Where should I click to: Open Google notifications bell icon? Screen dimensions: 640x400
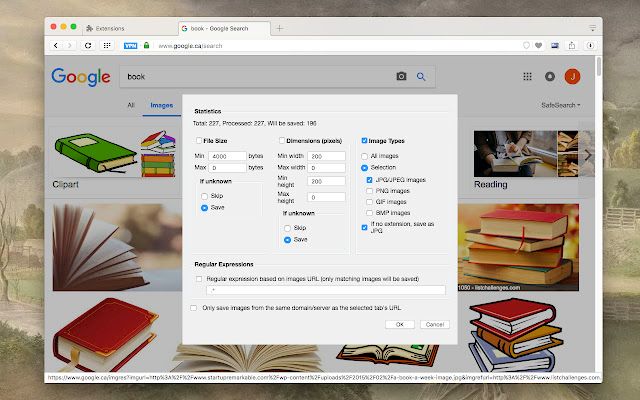coord(550,76)
